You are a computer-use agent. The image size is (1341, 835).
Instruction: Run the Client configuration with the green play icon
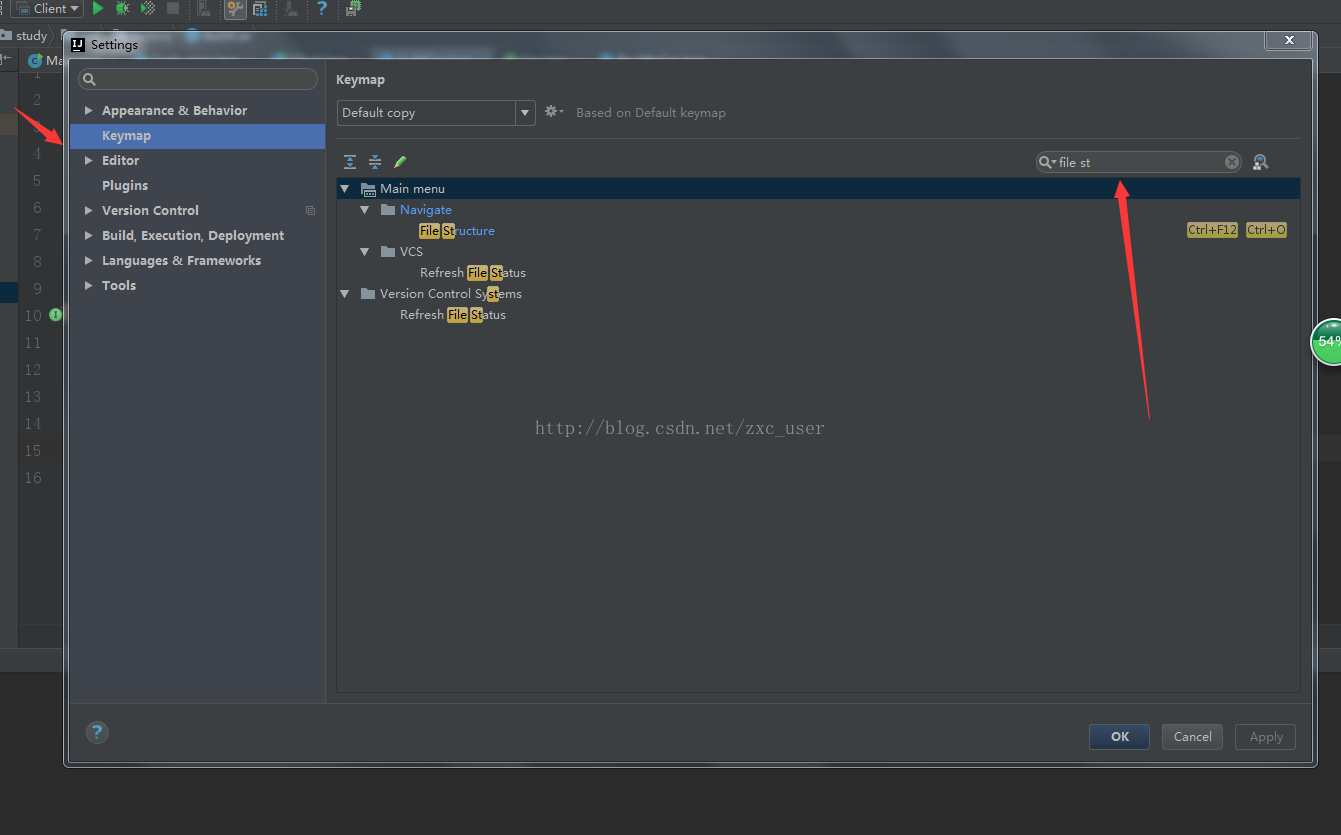click(x=98, y=8)
